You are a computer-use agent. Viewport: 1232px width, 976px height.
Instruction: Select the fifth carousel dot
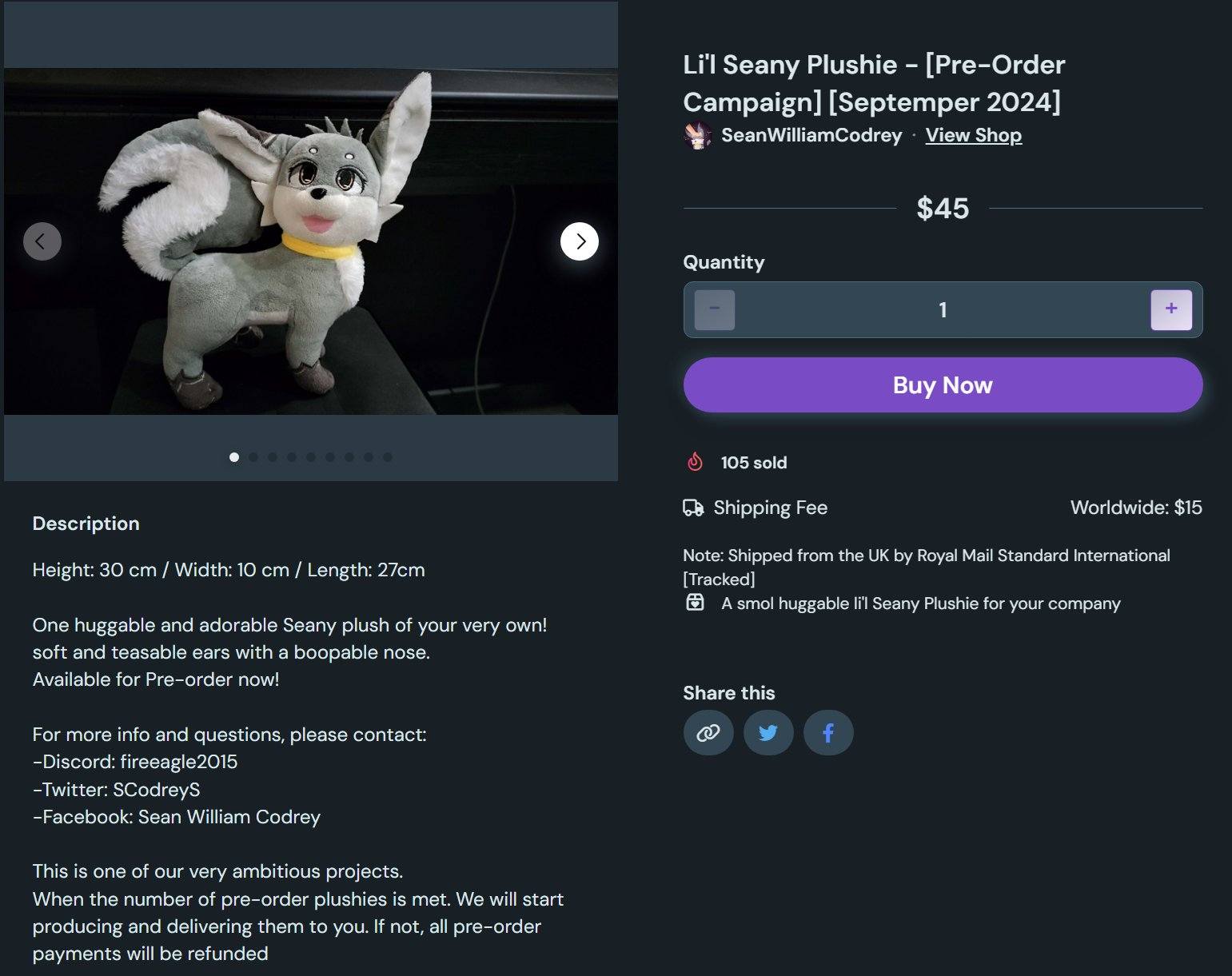pyautogui.click(x=311, y=457)
